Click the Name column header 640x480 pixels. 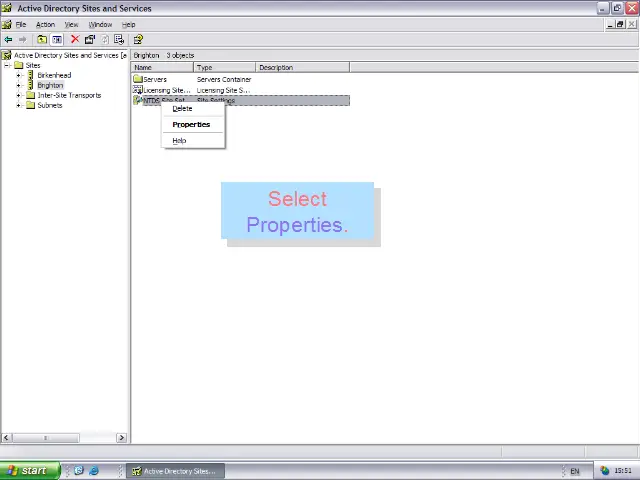click(162, 67)
